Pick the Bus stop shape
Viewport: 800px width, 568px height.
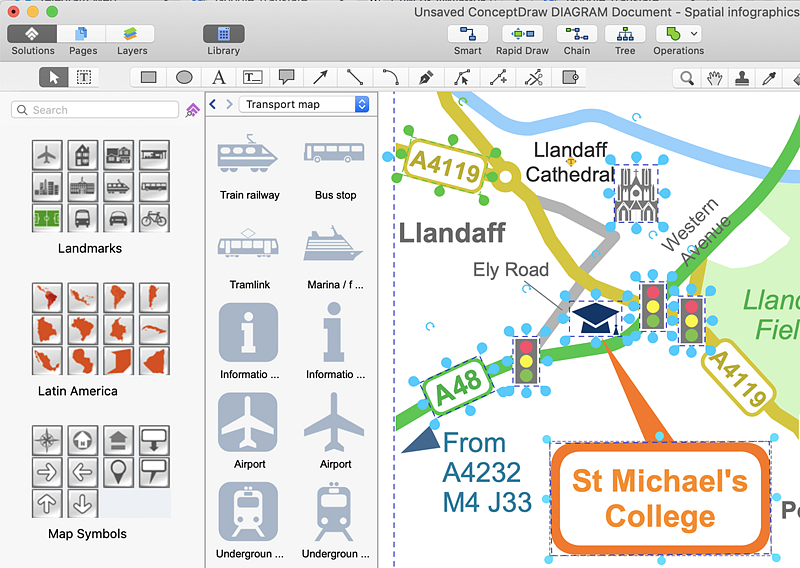334,152
